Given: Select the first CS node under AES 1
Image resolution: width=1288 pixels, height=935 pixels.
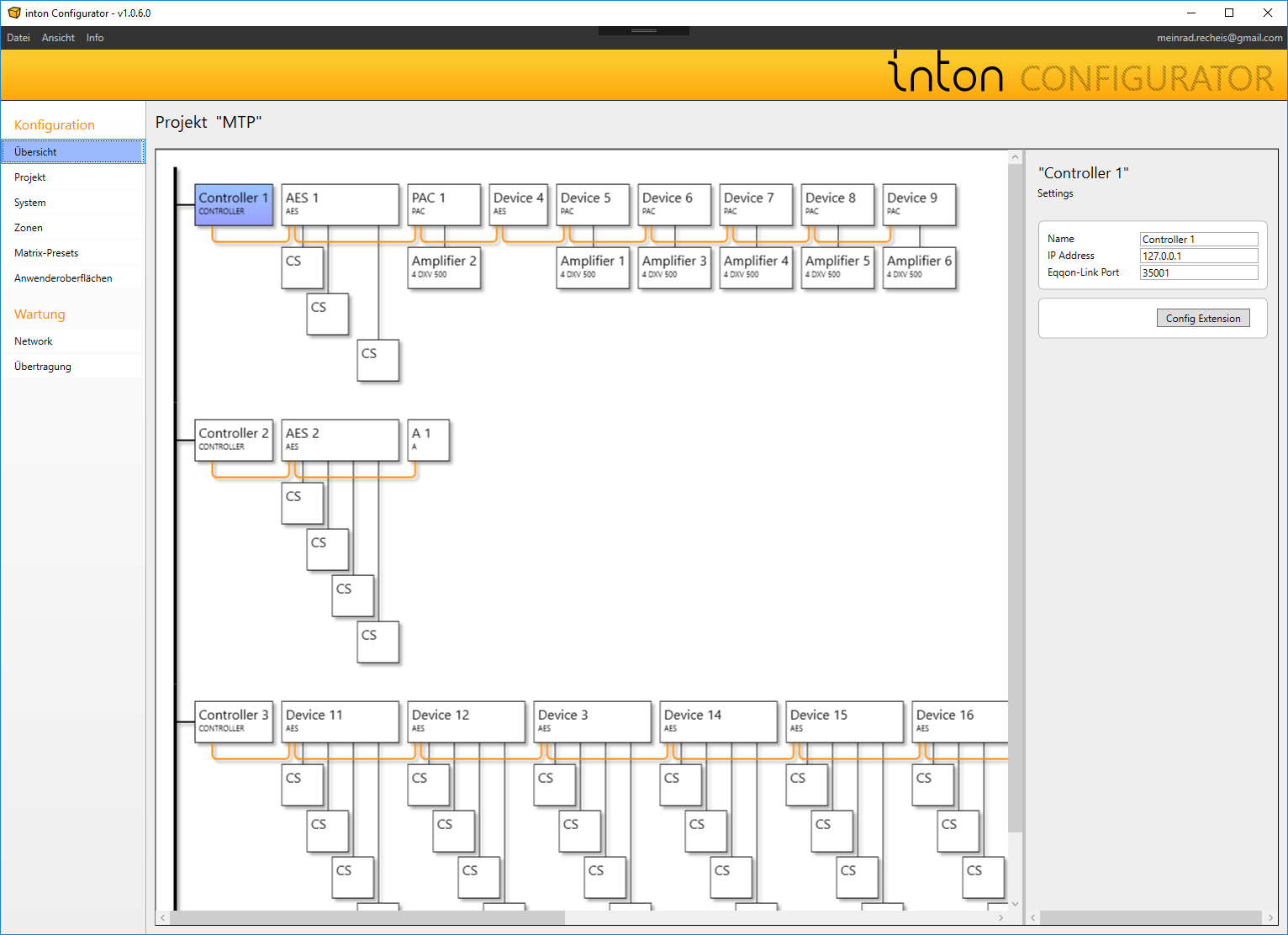Looking at the screenshot, I should pyautogui.click(x=302, y=267).
